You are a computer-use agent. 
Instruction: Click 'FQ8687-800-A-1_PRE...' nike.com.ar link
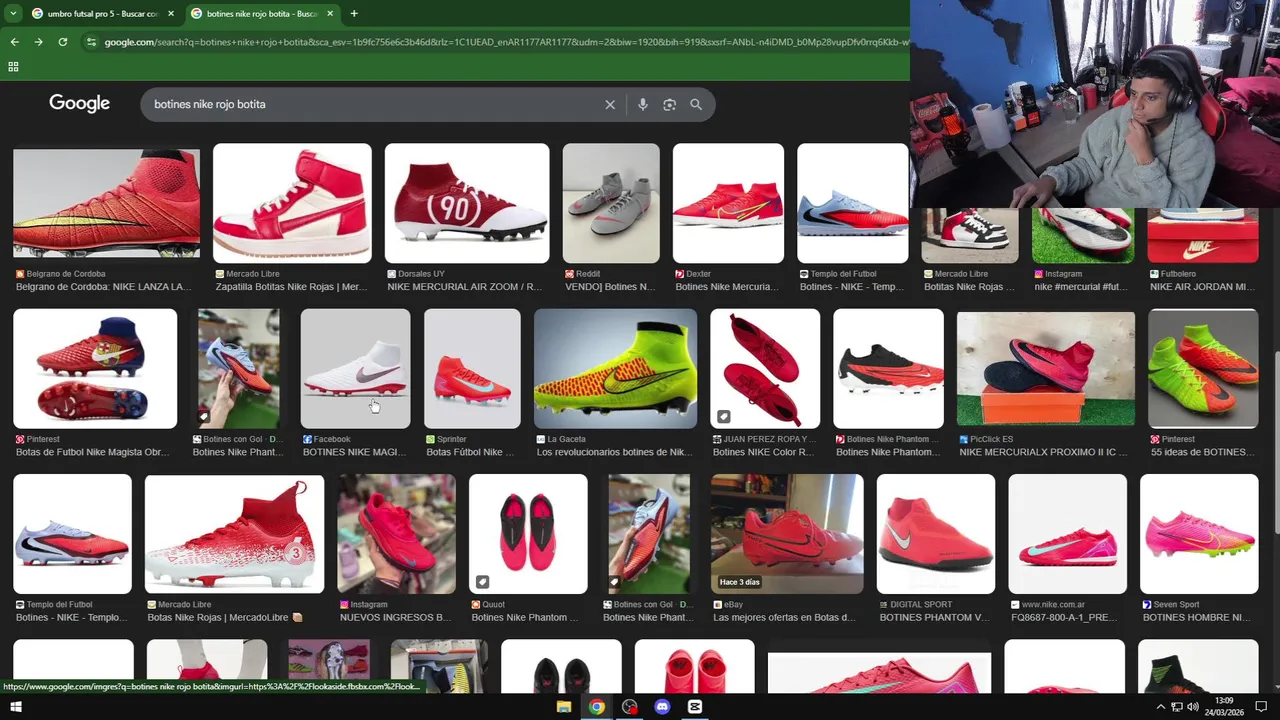1064,618
